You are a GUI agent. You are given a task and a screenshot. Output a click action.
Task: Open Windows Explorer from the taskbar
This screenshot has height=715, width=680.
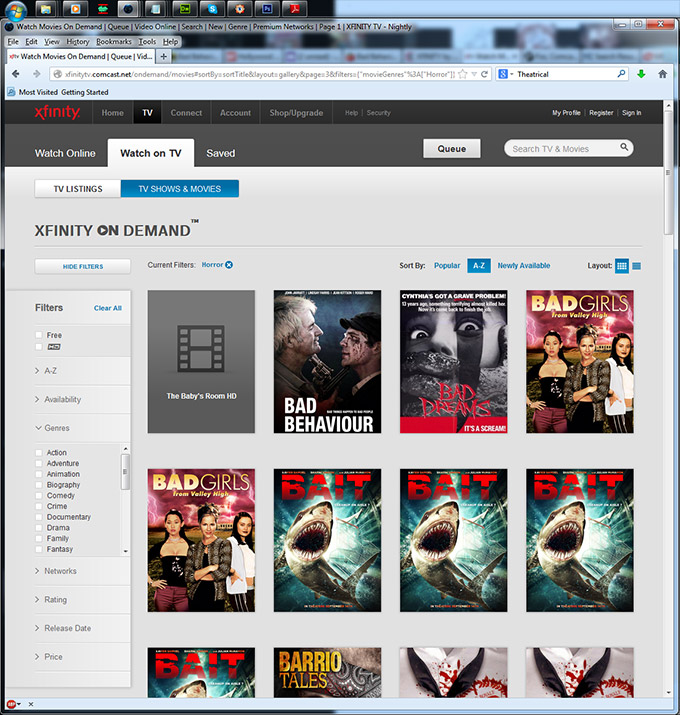coord(45,9)
